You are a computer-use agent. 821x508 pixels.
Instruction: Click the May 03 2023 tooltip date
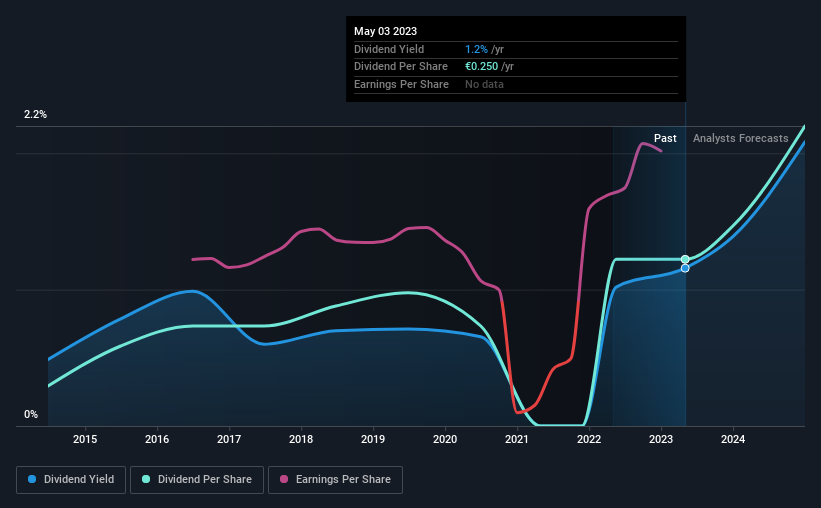point(385,31)
